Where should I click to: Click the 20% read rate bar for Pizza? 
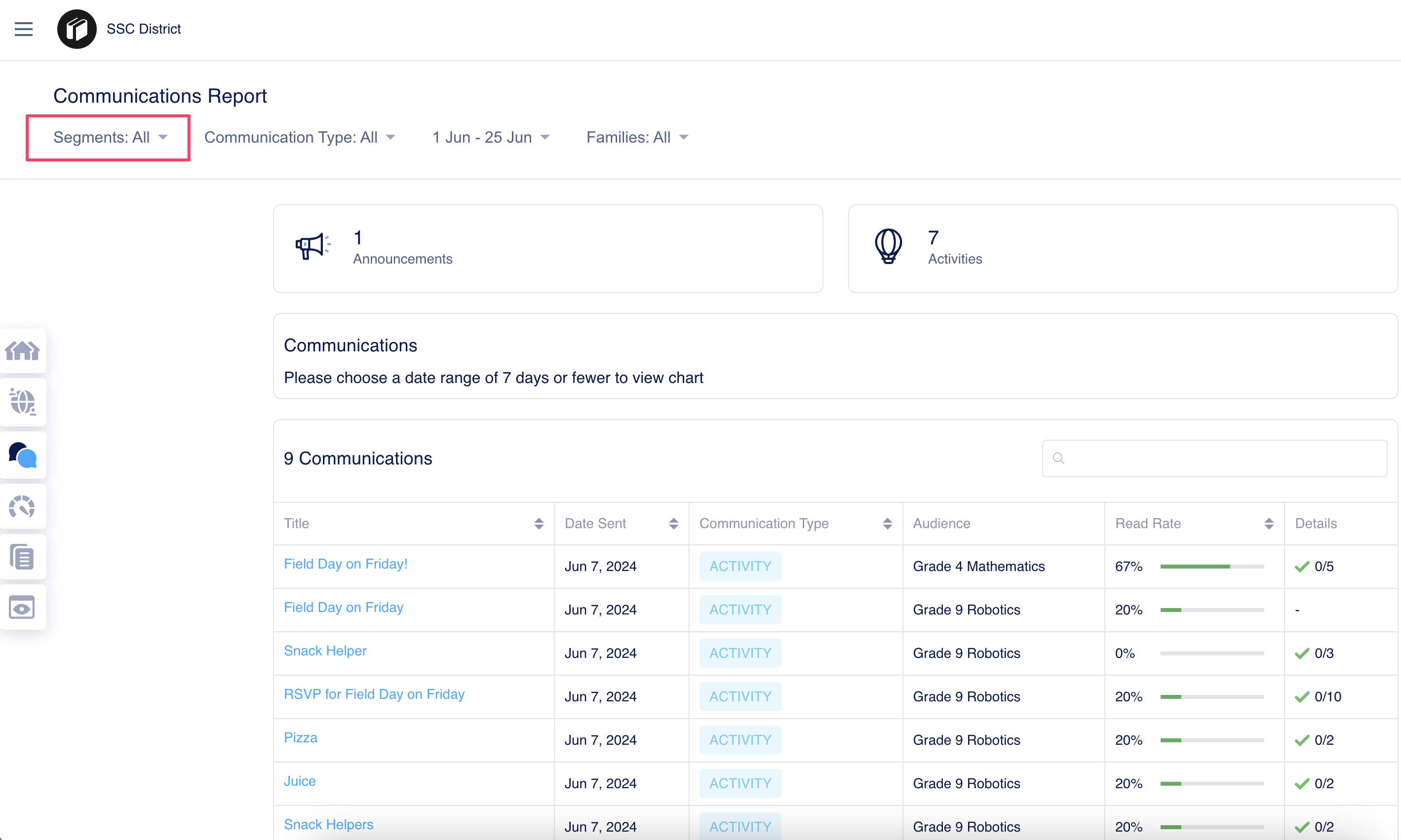[x=1211, y=740]
